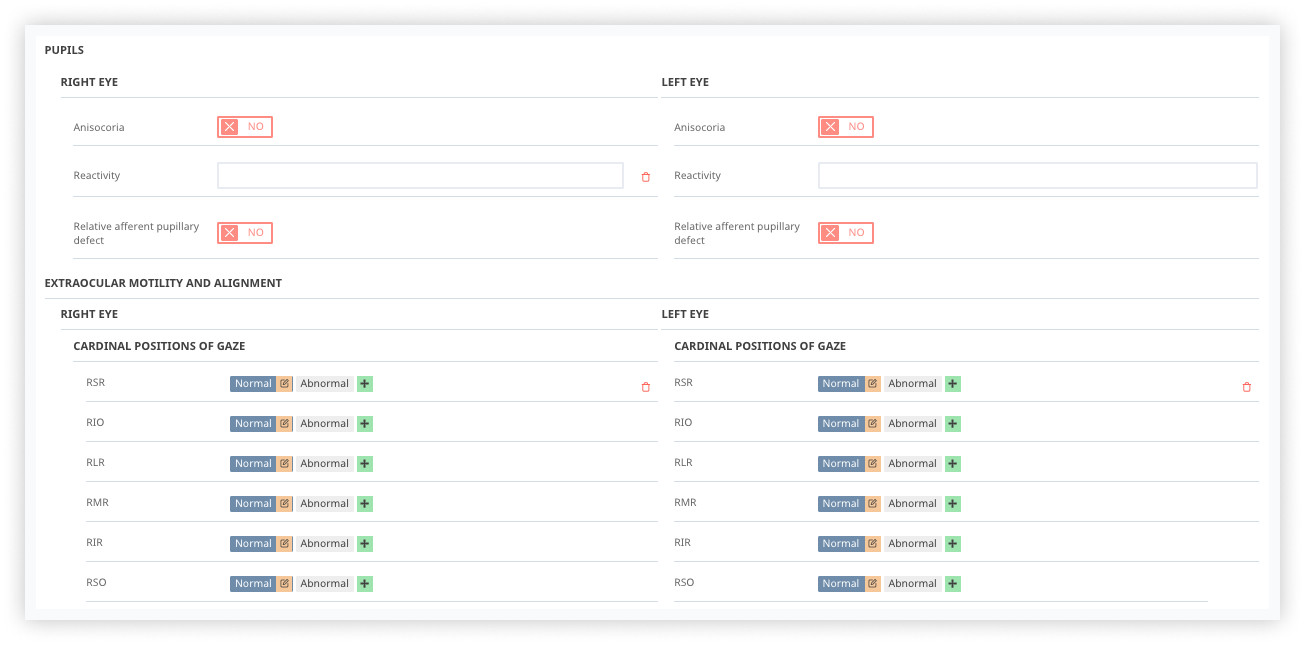Click the edit icon beside right eye RLR Normal

tap(285, 464)
